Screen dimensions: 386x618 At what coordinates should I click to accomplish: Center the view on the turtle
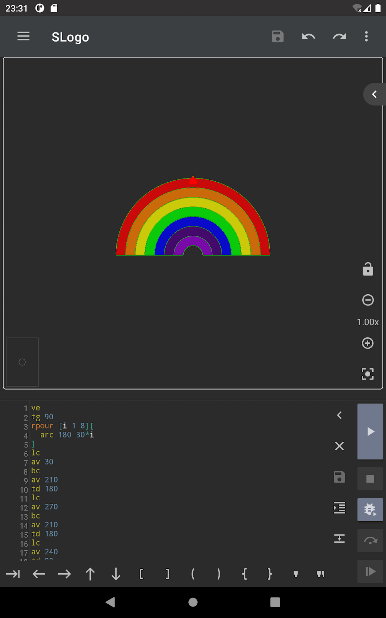coord(368,374)
